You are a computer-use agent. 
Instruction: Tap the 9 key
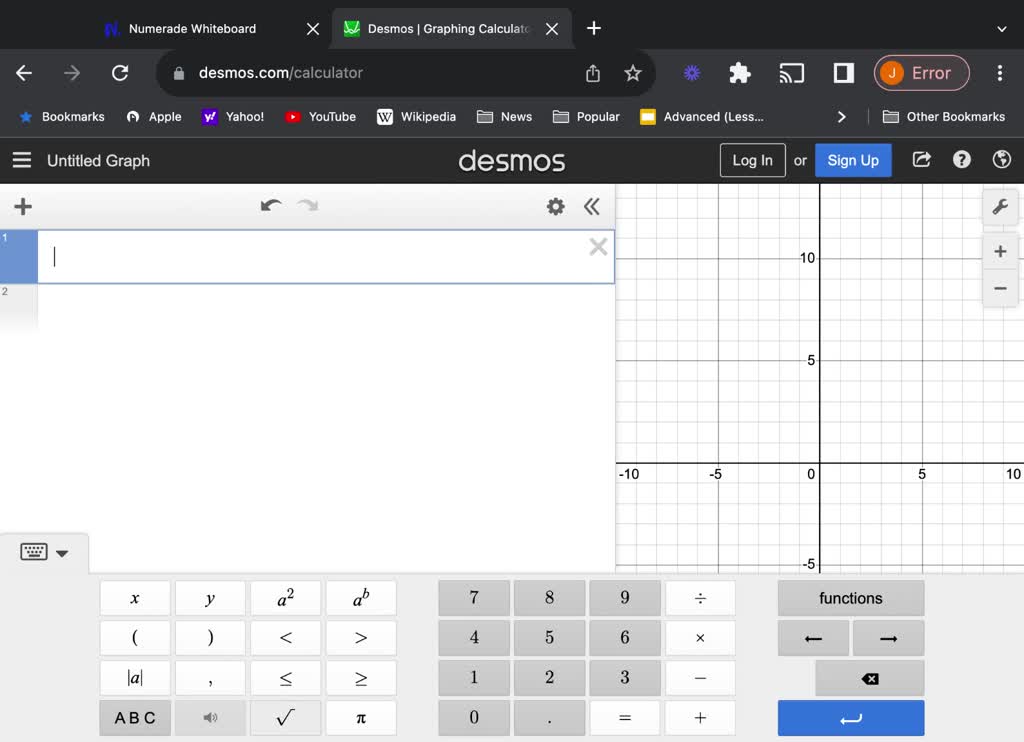(624, 598)
